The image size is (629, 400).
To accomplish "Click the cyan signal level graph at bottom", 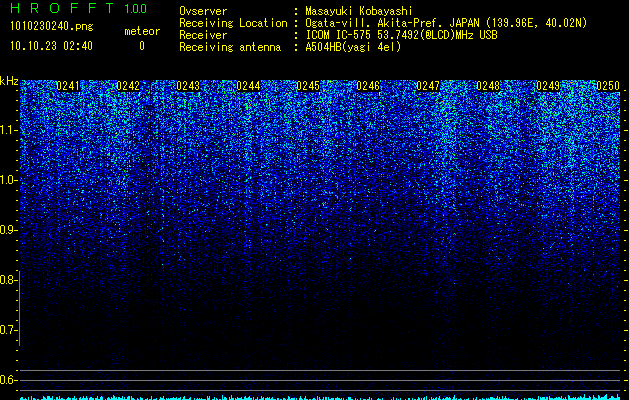I will [320, 397].
